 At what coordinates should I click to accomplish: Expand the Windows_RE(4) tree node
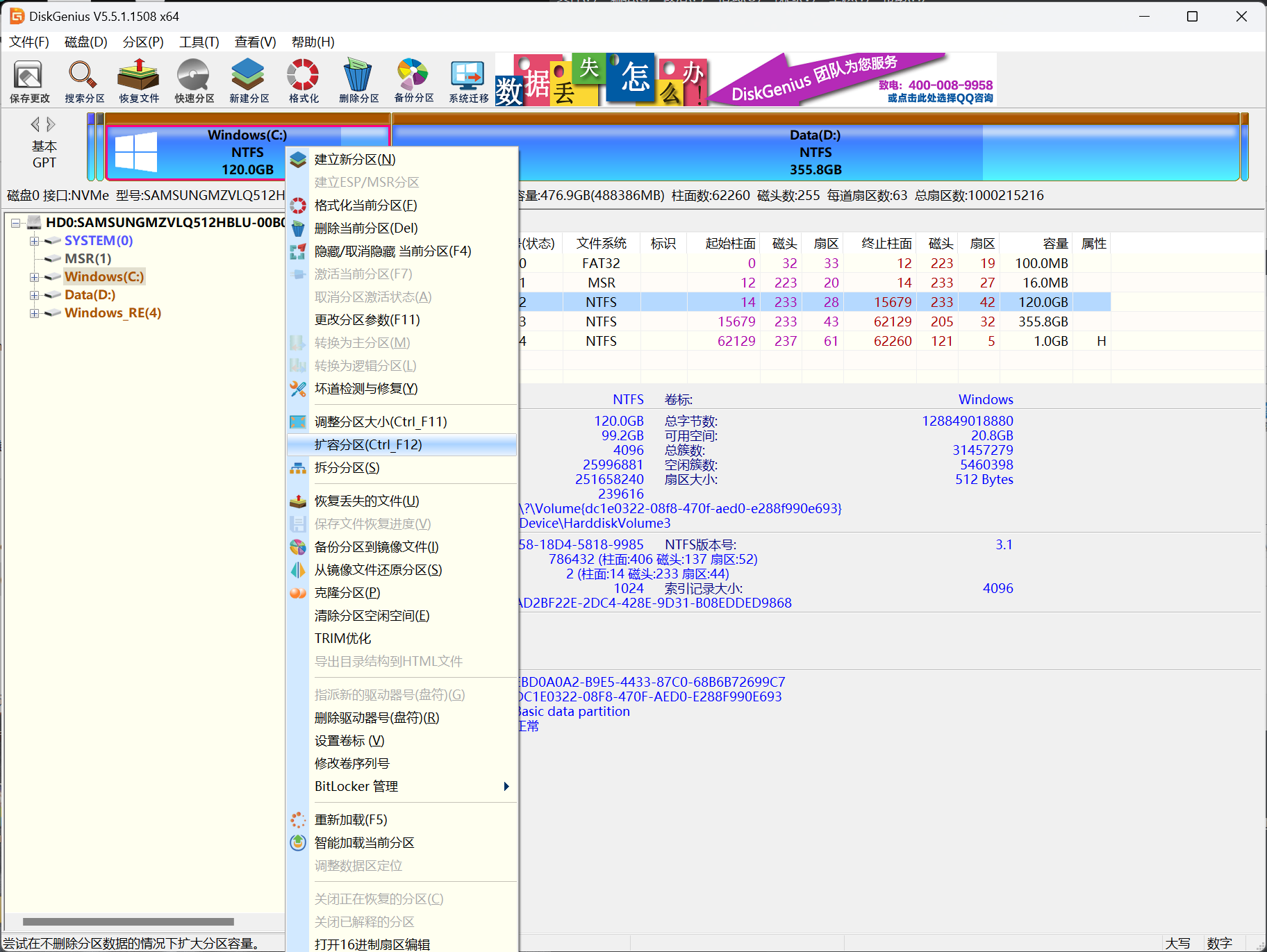point(33,313)
